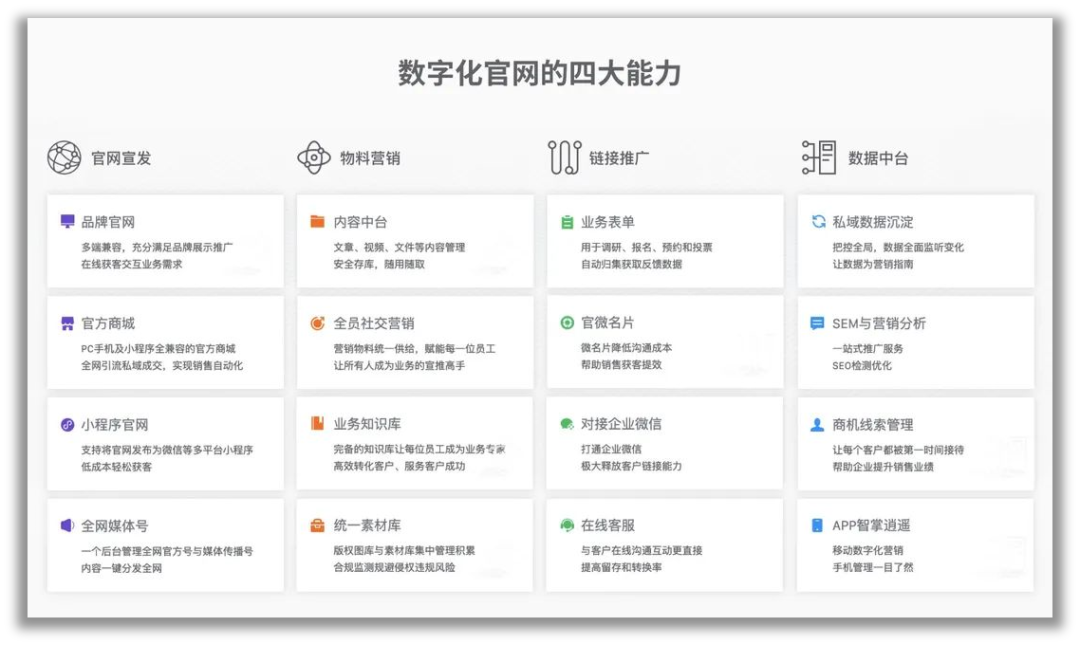This screenshot has height=645, width=1080.
Task: Click the orange briefcase icon for 统一素材库
Action: pos(317,526)
